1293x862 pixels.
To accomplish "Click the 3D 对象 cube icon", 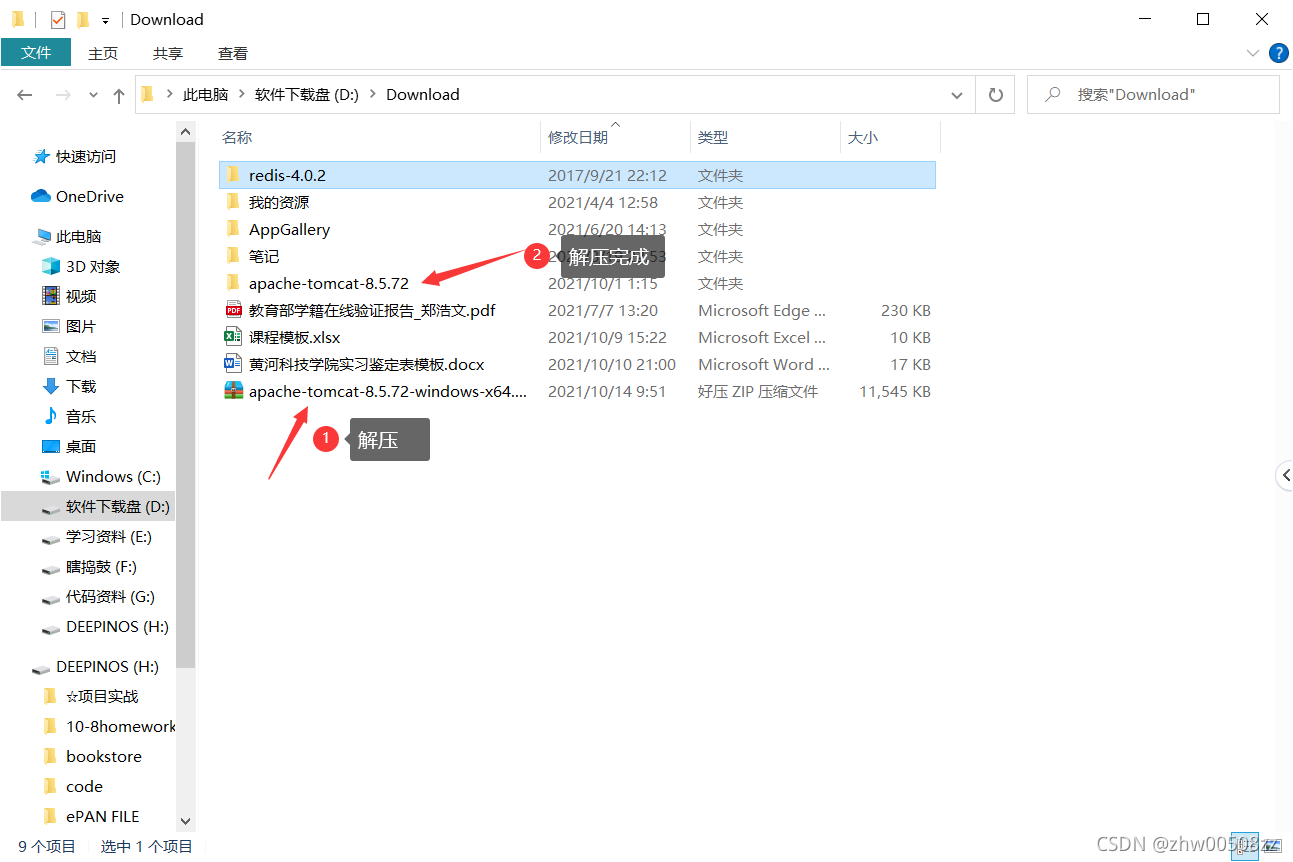I will (x=51, y=266).
